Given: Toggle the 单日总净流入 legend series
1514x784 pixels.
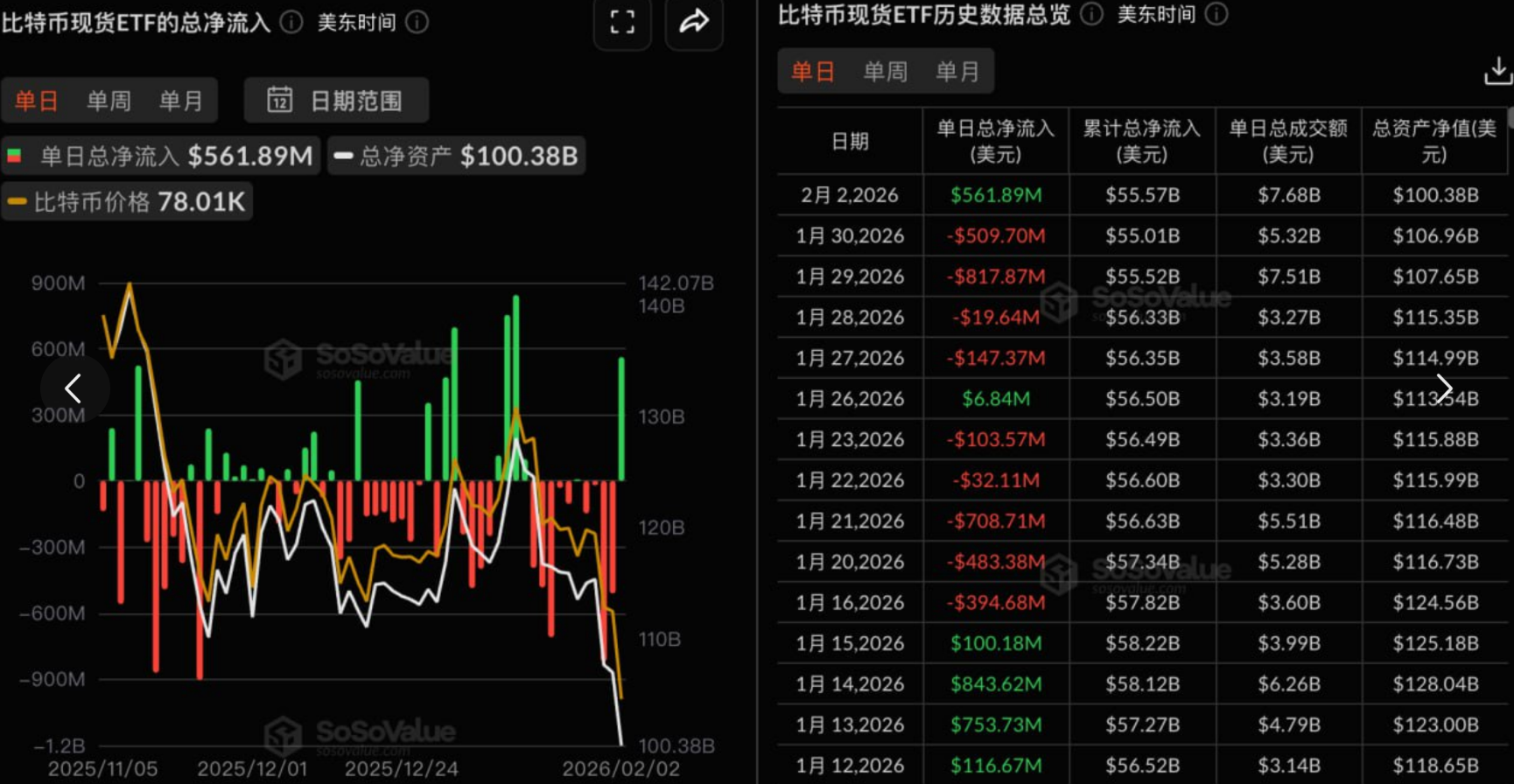Looking at the screenshot, I should (x=161, y=156).
